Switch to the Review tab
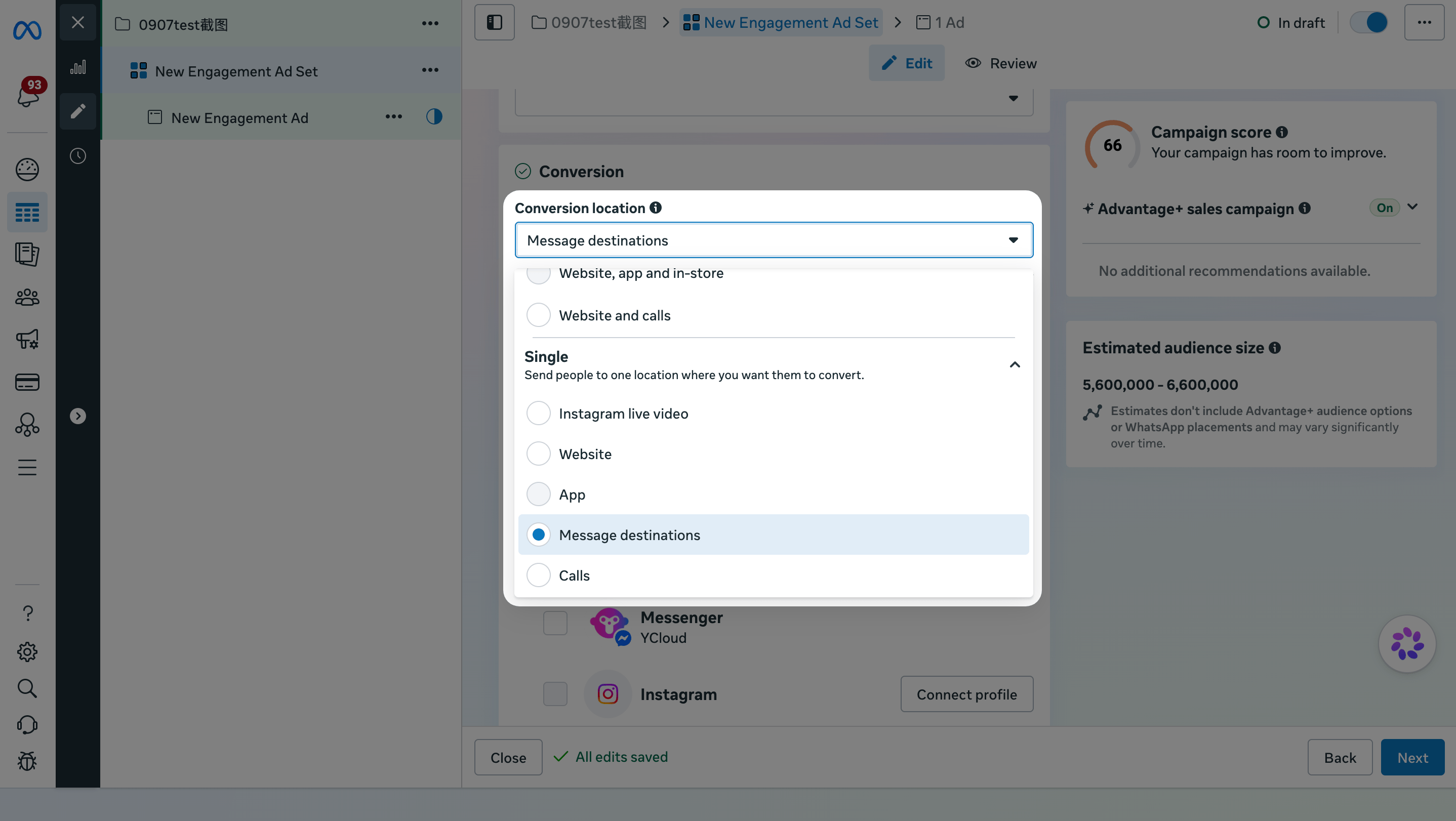The width and height of the screenshot is (1456, 821). point(1000,63)
